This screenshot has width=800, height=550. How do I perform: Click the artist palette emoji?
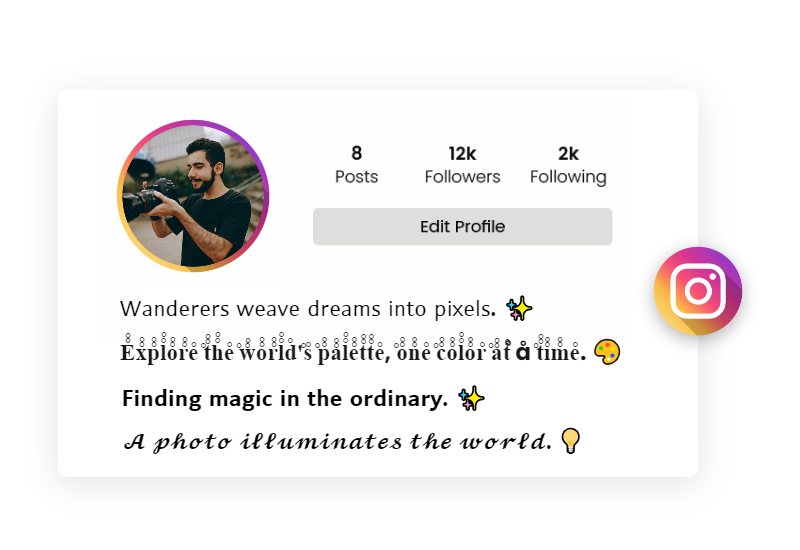pos(607,352)
